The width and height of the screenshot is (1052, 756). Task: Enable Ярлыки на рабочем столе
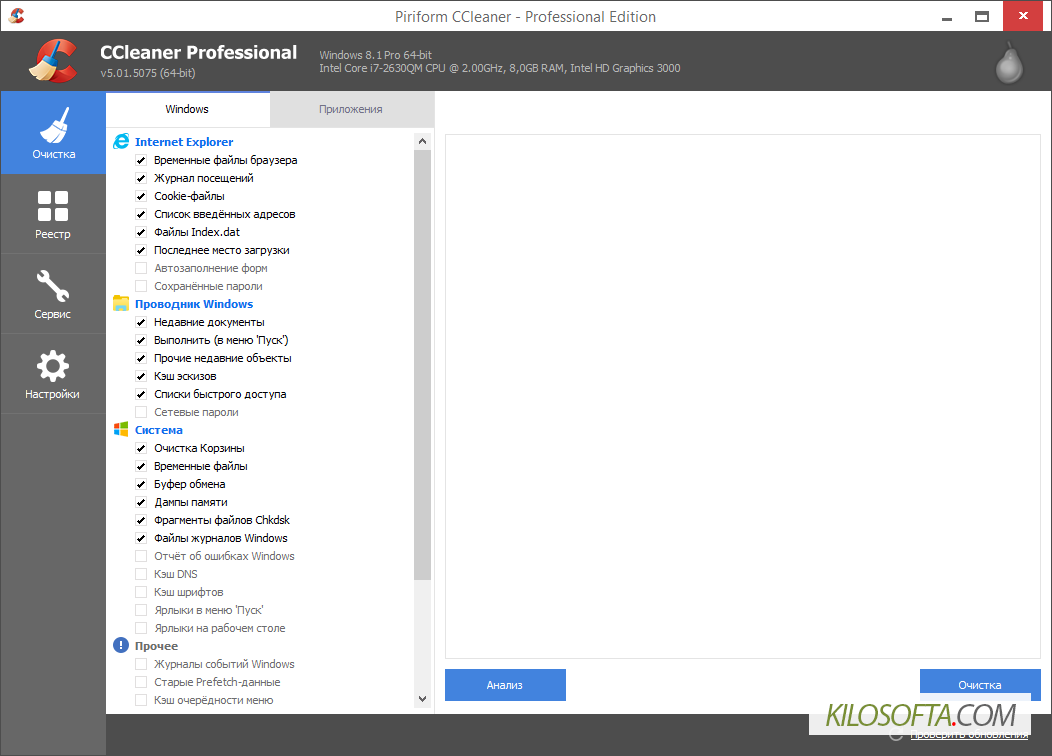(141, 628)
